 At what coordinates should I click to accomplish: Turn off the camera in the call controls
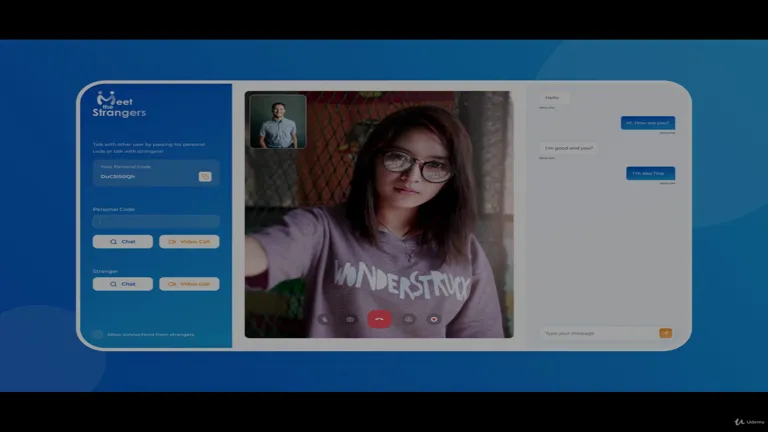[x=350, y=319]
